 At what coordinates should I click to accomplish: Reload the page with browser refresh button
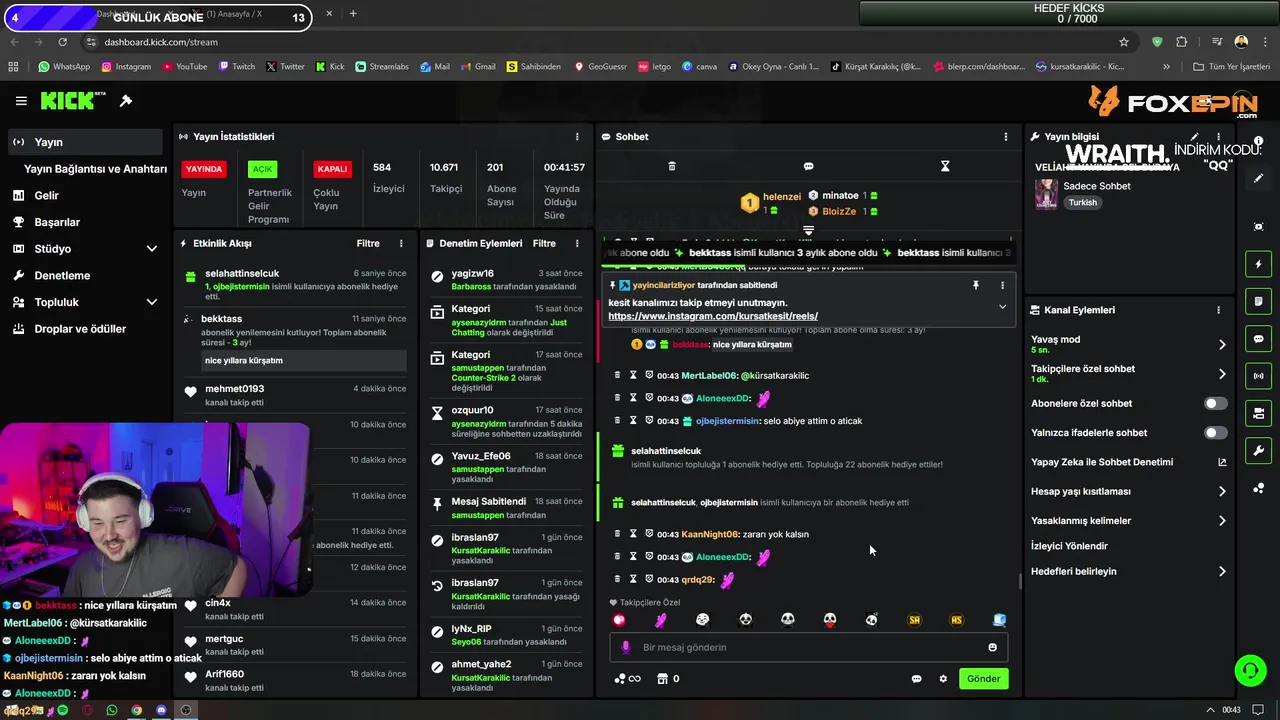point(63,42)
